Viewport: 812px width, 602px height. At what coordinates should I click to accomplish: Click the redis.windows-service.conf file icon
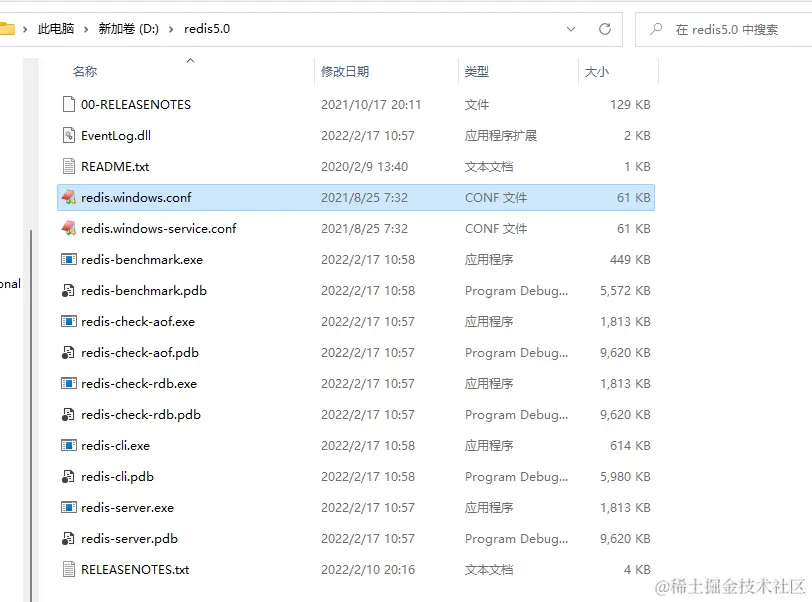coord(69,228)
